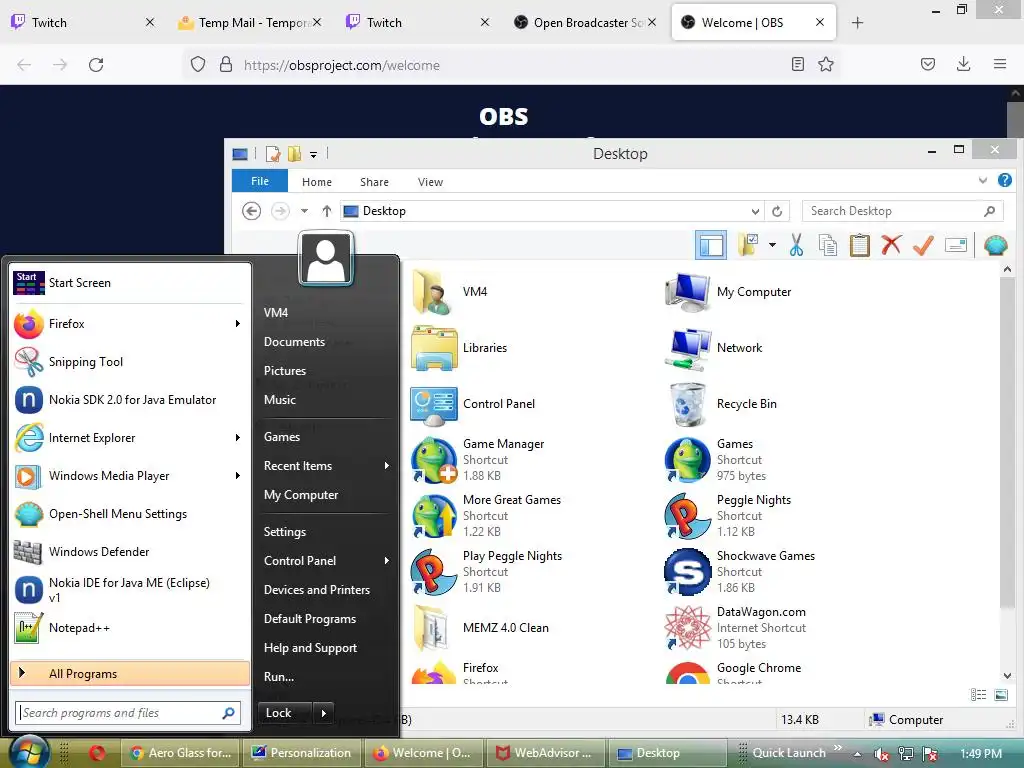
Task: Open the address bar history dropdown
Action: (x=755, y=212)
